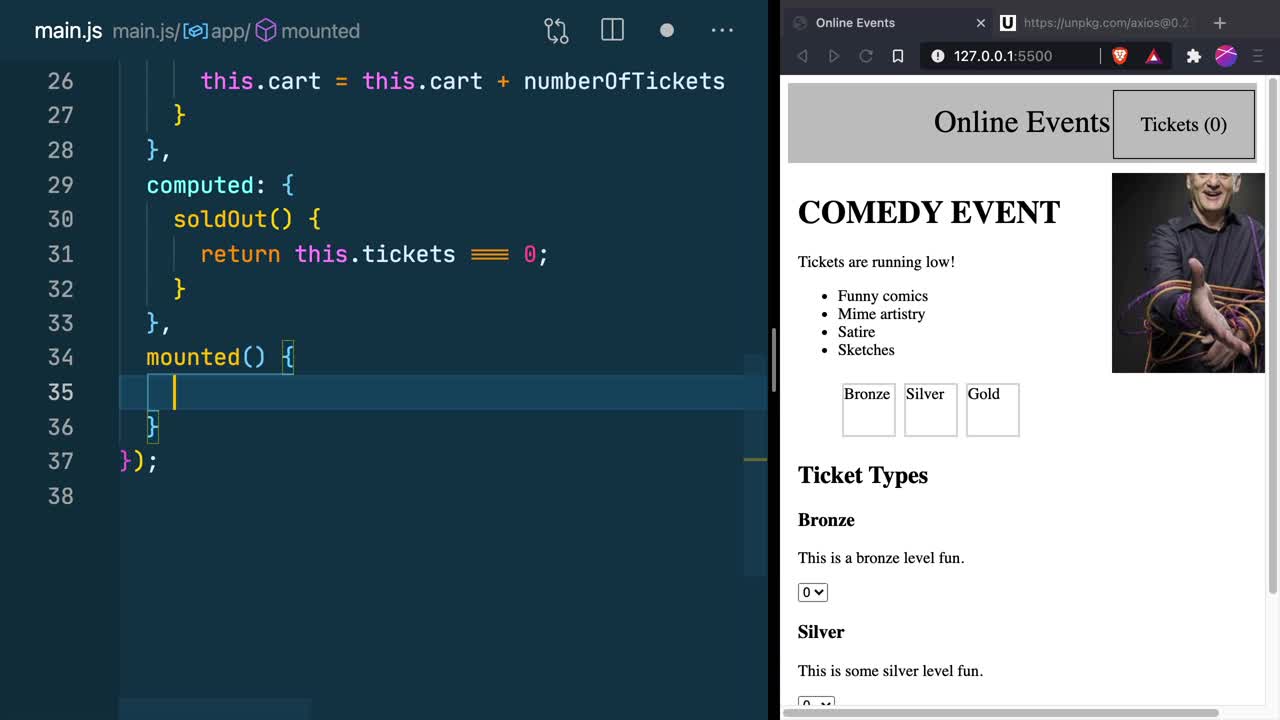The image size is (1280, 720).
Task: Click the browser reload button
Action: 866,56
